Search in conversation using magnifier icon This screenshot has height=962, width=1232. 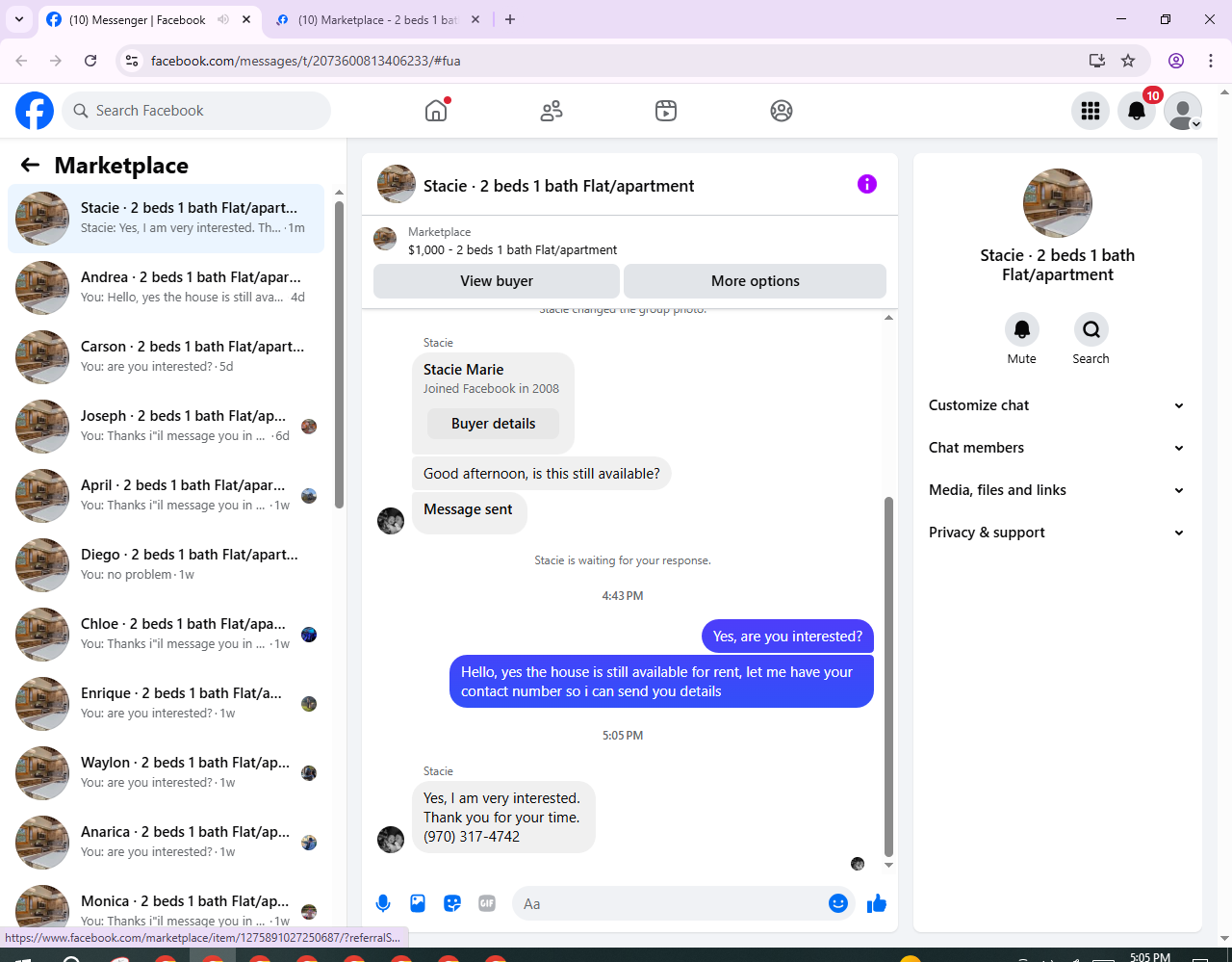[x=1091, y=329]
